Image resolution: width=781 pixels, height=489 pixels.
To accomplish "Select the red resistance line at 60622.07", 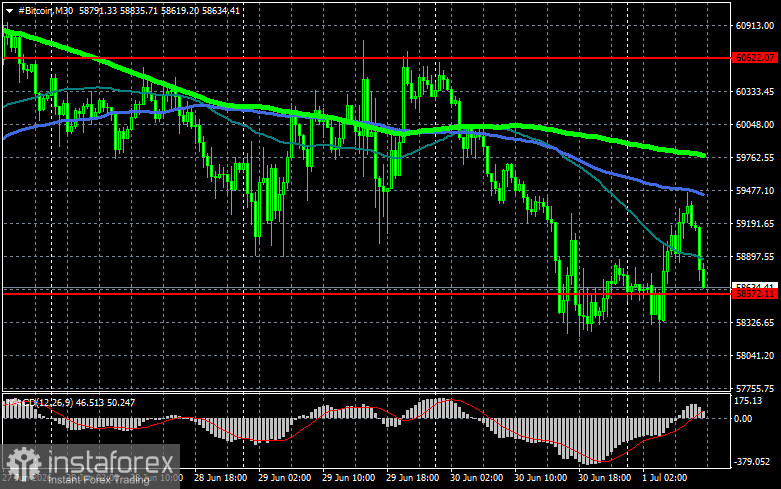I will (368, 58).
